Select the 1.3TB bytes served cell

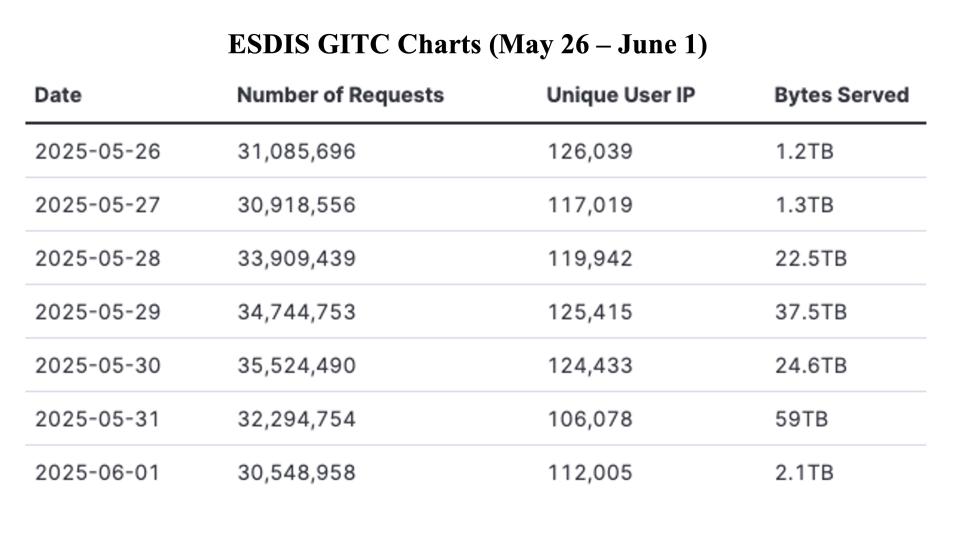tap(805, 205)
